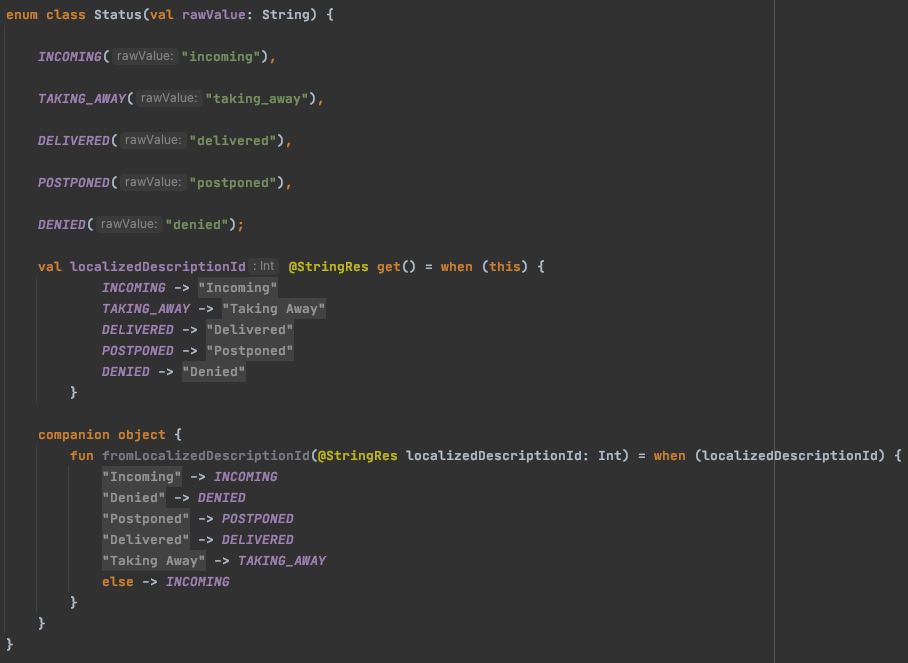Image resolution: width=908 pixels, height=663 pixels.
Task: Click "Denied" string in the companion when block
Action: (x=134, y=497)
